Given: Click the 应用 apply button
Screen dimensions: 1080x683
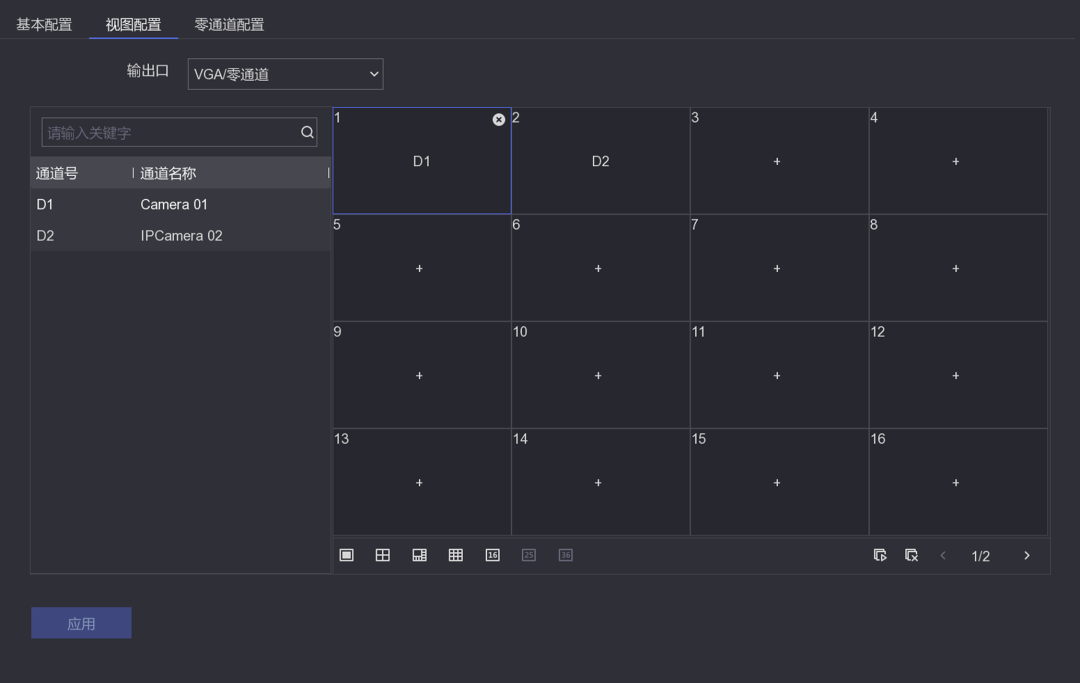Looking at the screenshot, I should pos(81,623).
